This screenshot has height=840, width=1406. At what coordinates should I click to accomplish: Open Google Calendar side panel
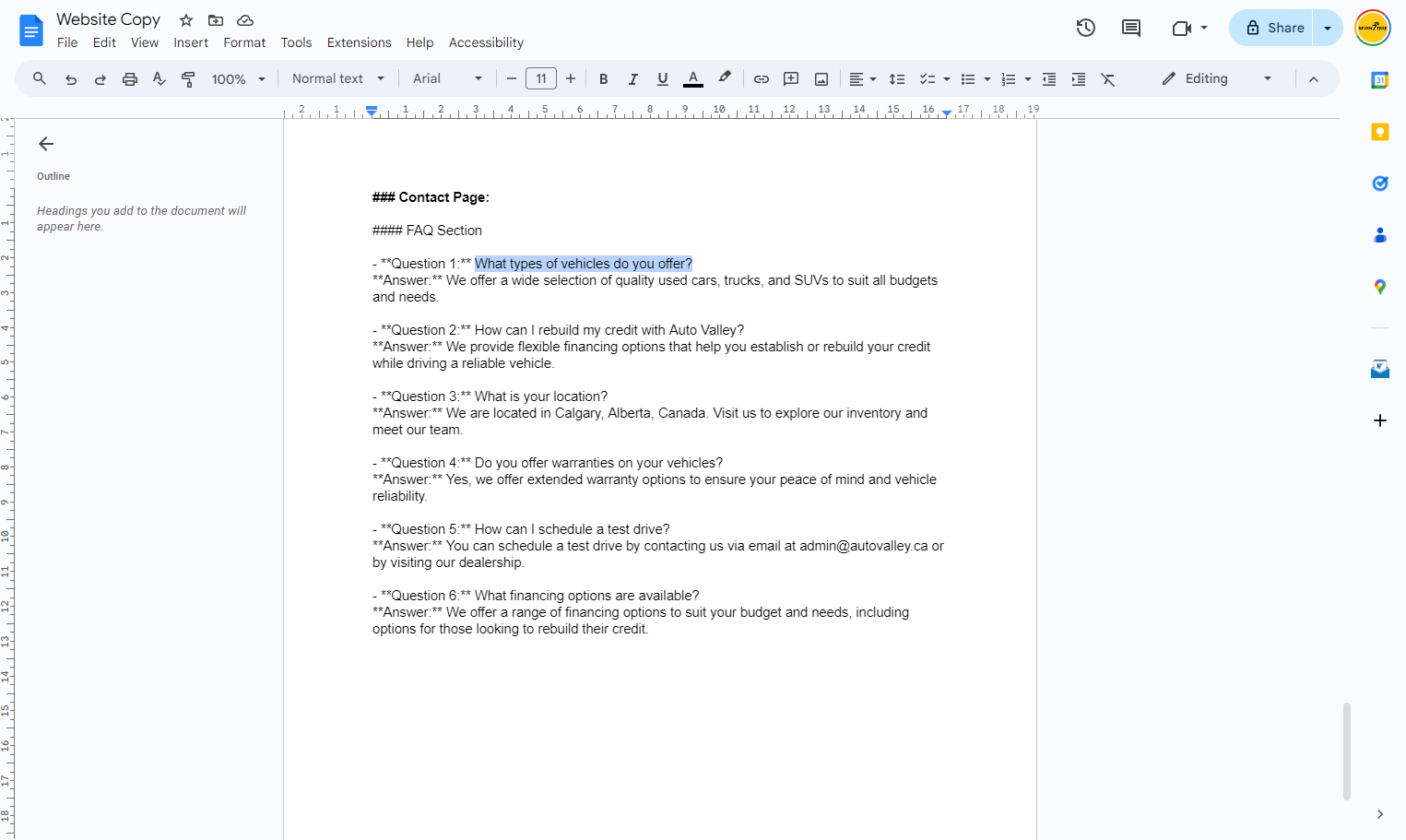point(1380,80)
